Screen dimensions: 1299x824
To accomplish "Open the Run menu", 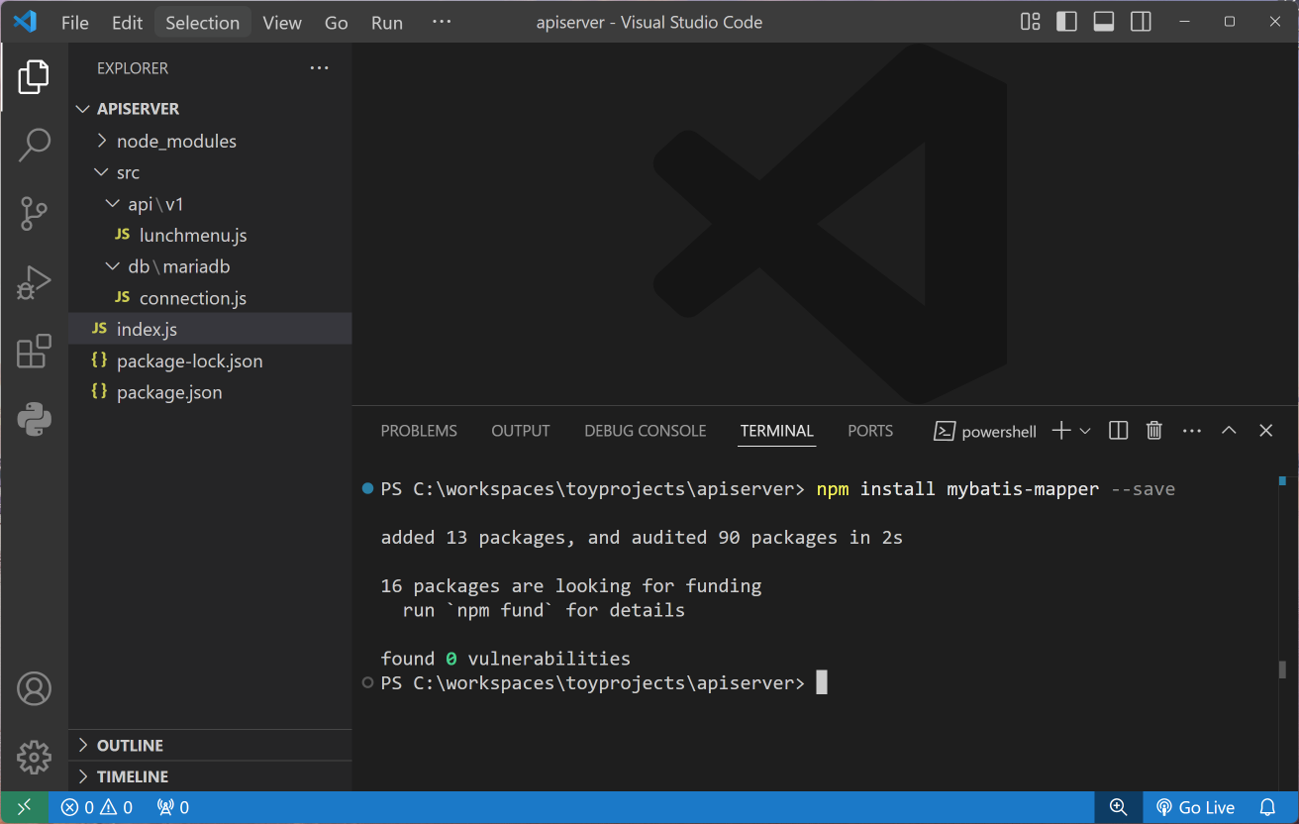I will point(387,22).
